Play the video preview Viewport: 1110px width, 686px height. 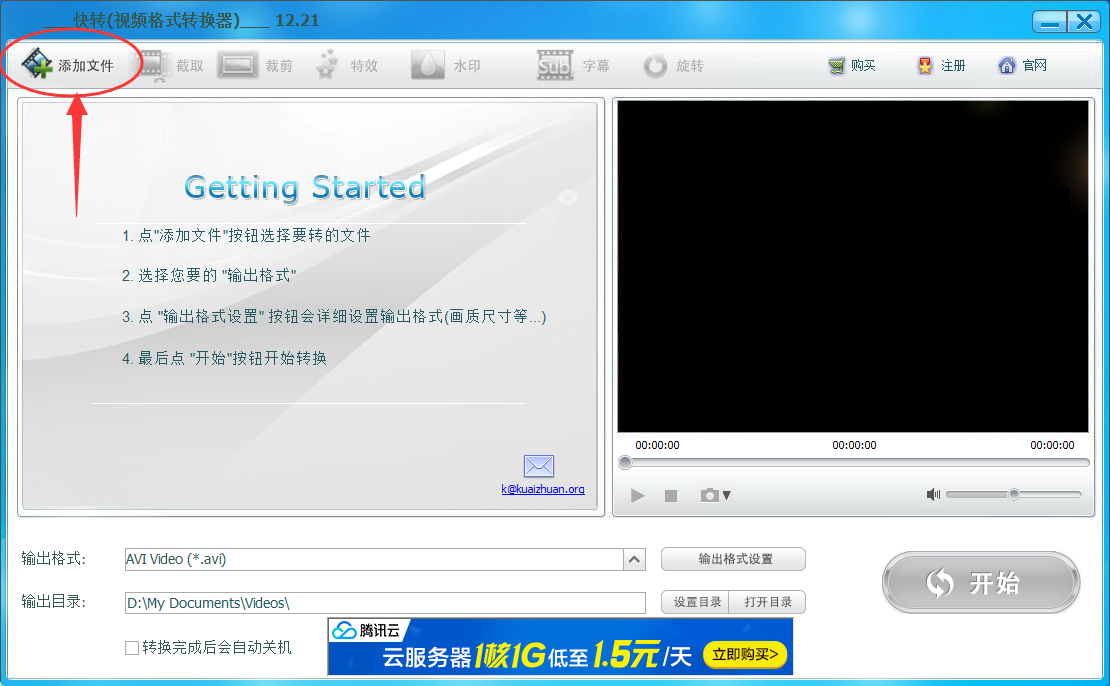coord(637,496)
